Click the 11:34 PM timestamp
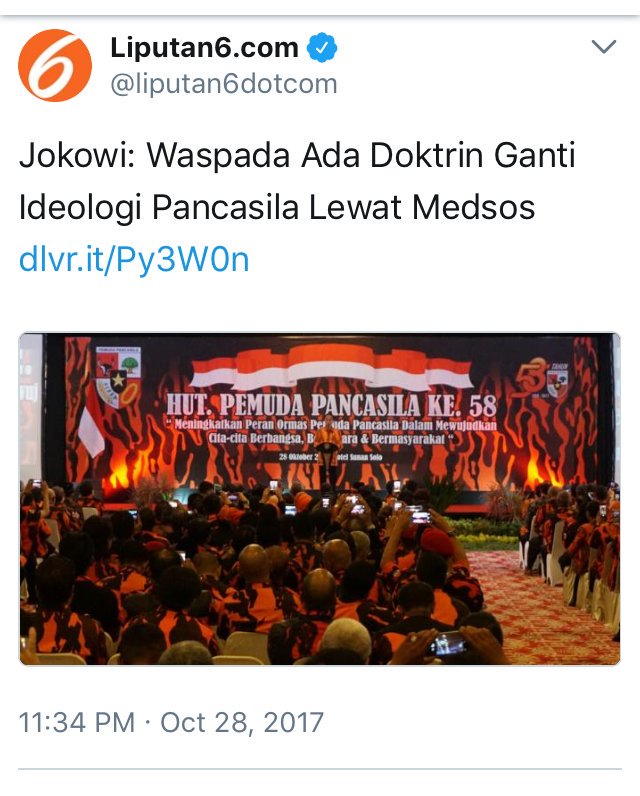The image size is (640, 796). click(x=77, y=722)
